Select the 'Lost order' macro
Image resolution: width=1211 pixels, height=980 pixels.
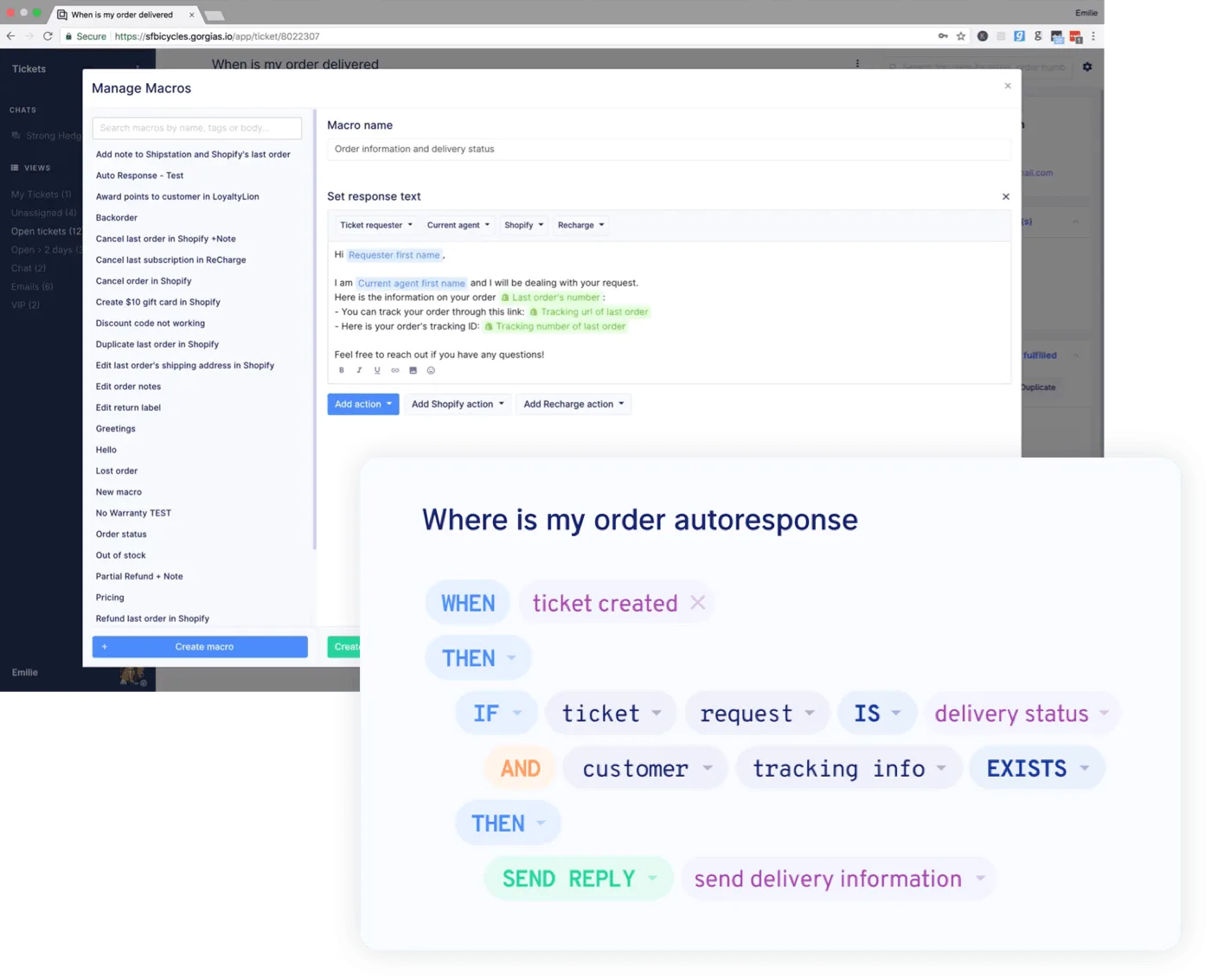point(117,471)
